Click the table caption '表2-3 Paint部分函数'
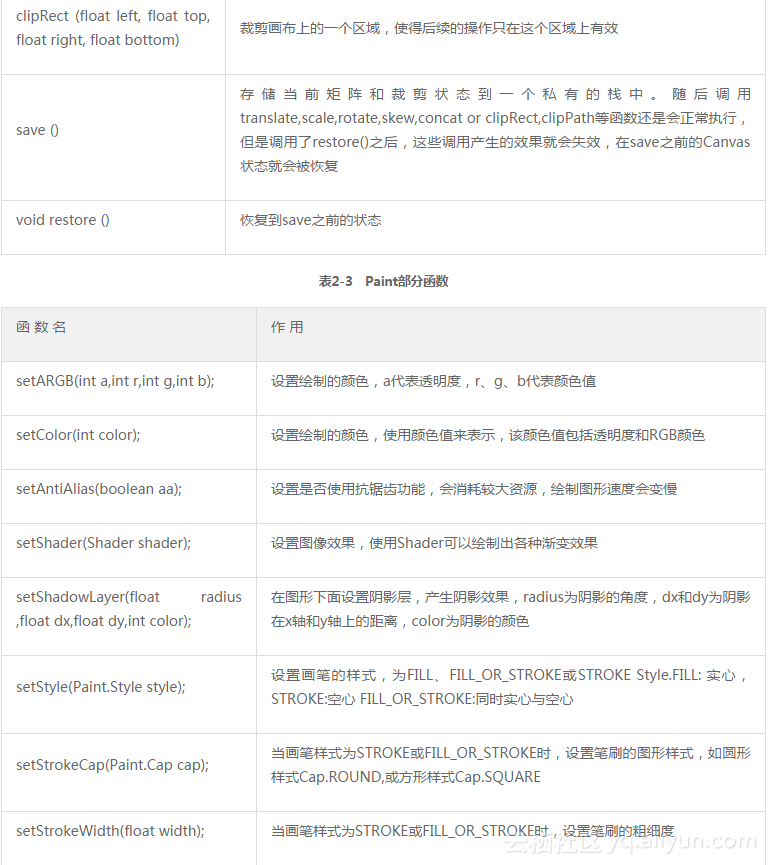Screen dimensions: 768x865 coord(383,281)
